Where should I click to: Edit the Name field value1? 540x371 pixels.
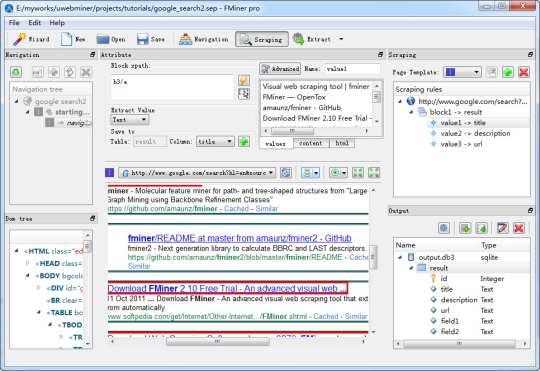[352, 69]
